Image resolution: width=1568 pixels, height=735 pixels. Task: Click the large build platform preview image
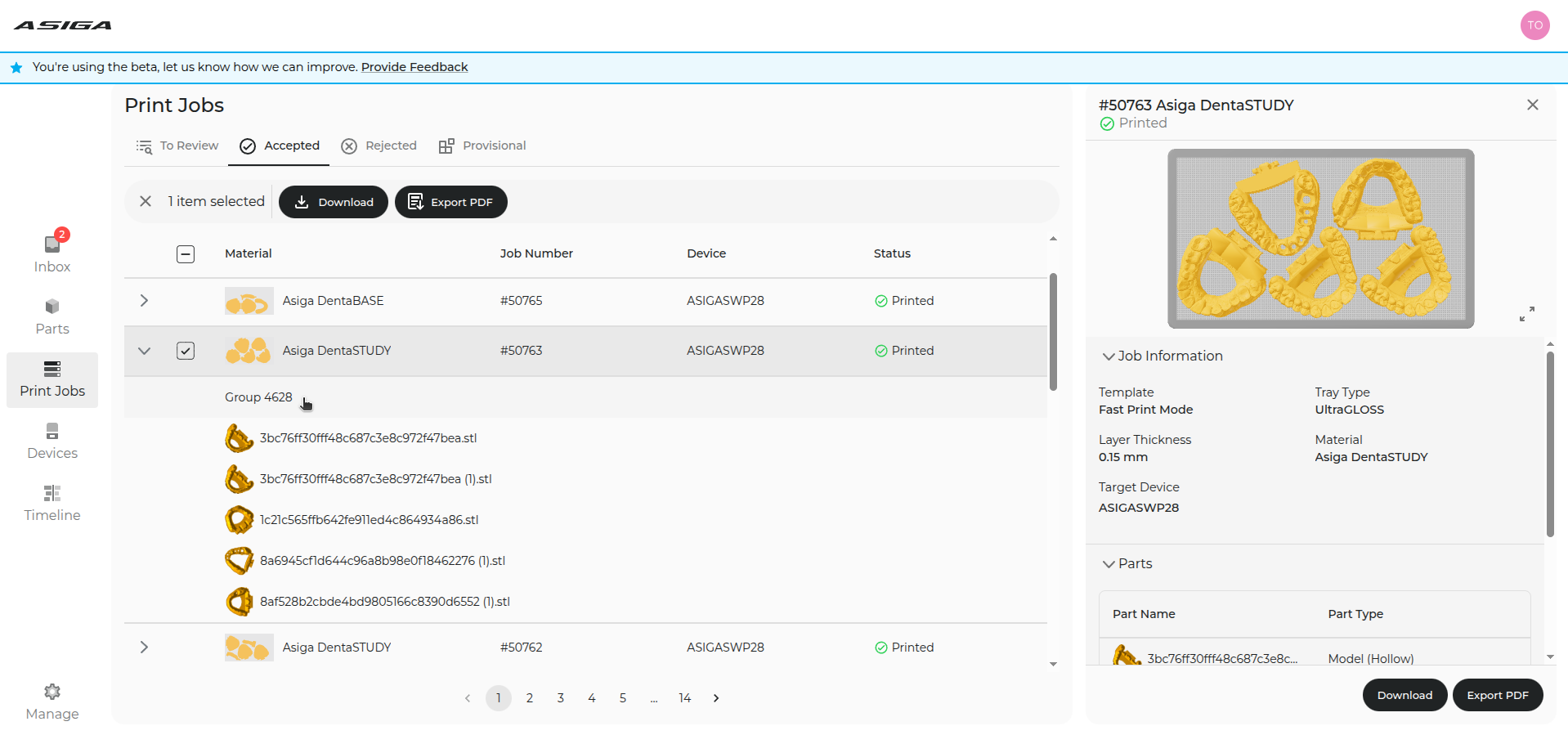tap(1320, 239)
